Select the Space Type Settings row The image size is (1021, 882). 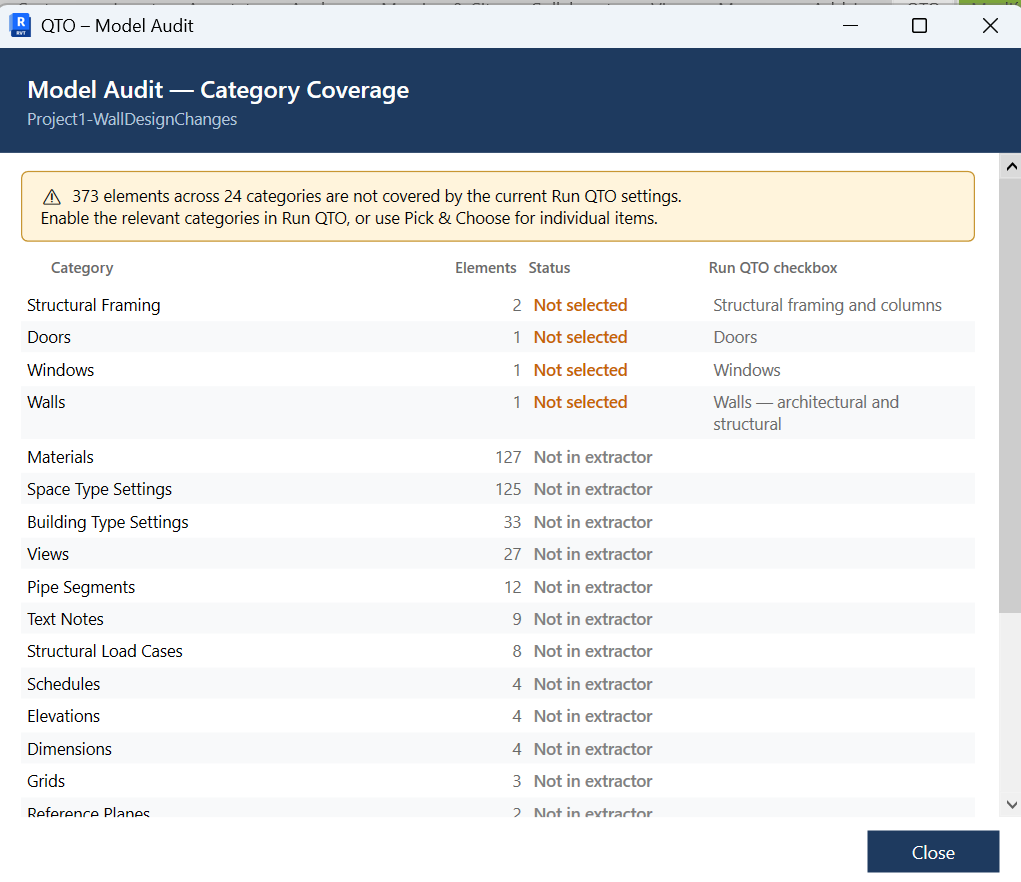coord(498,489)
